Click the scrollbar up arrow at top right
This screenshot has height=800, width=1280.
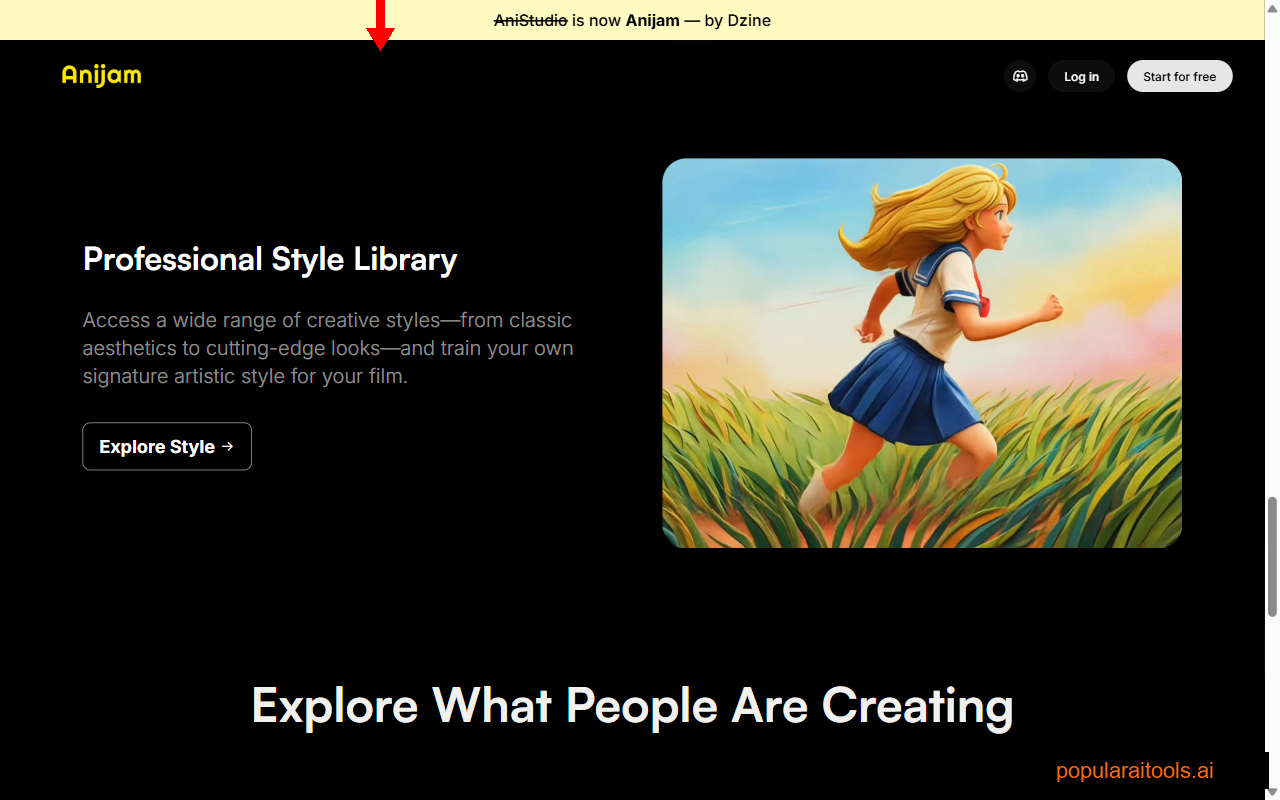[x=1271, y=8]
